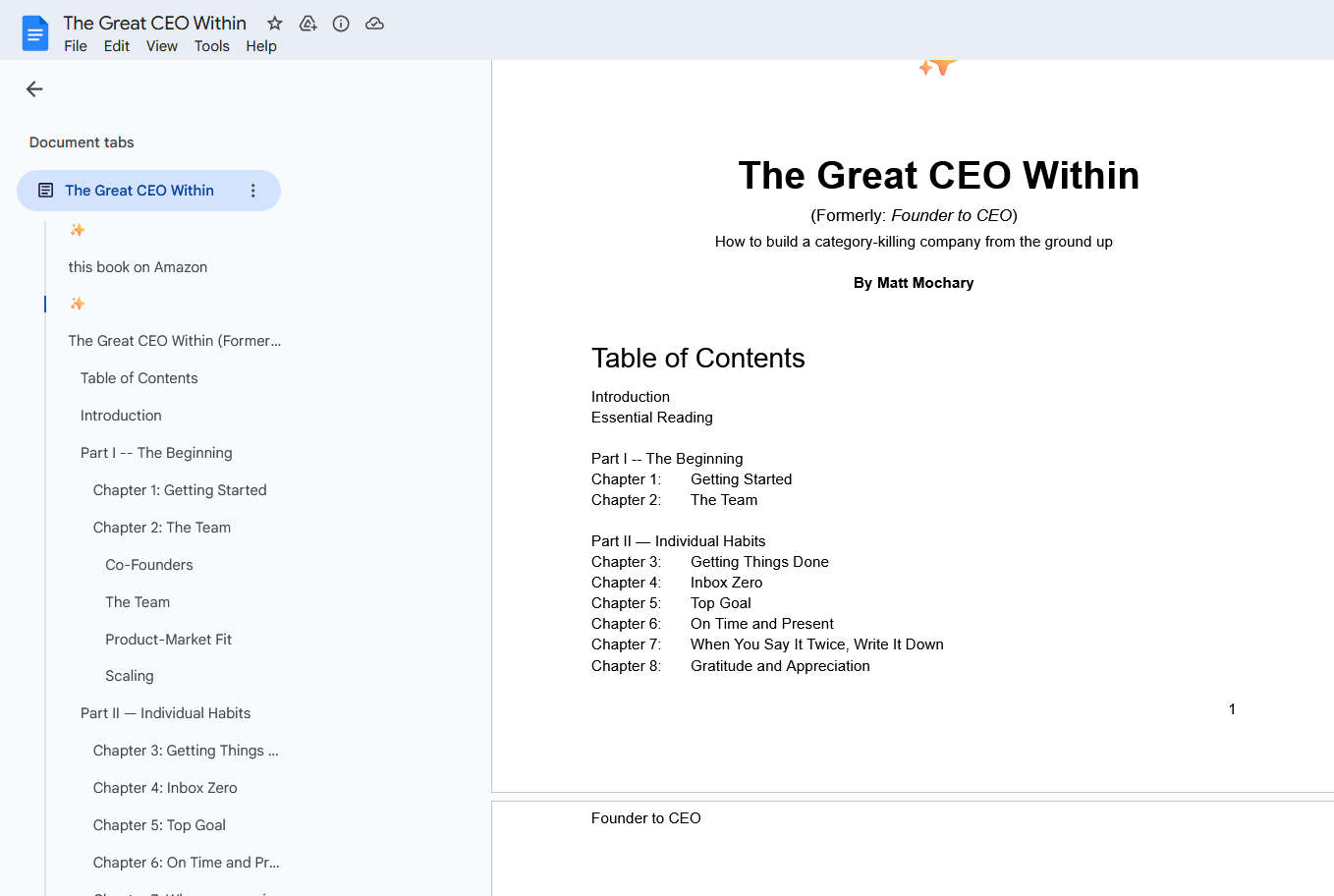
Task: Select the first sparkle outline entry
Action: point(78,230)
